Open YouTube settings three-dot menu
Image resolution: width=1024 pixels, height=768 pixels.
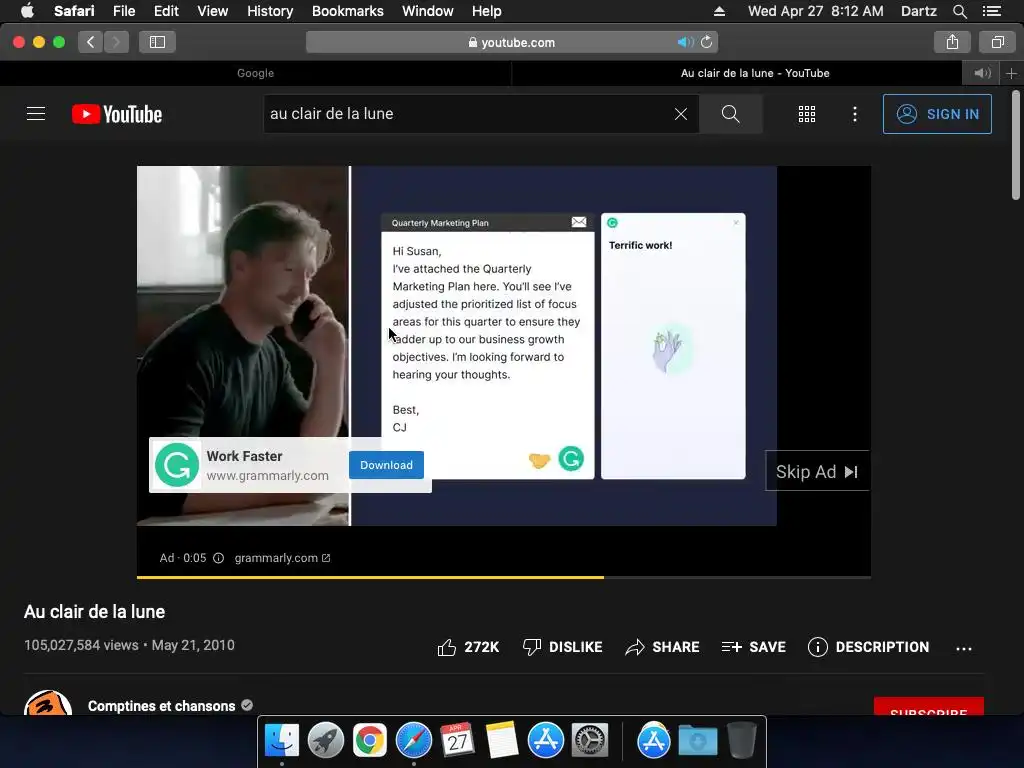pyautogui.click(x=854, y=114)
